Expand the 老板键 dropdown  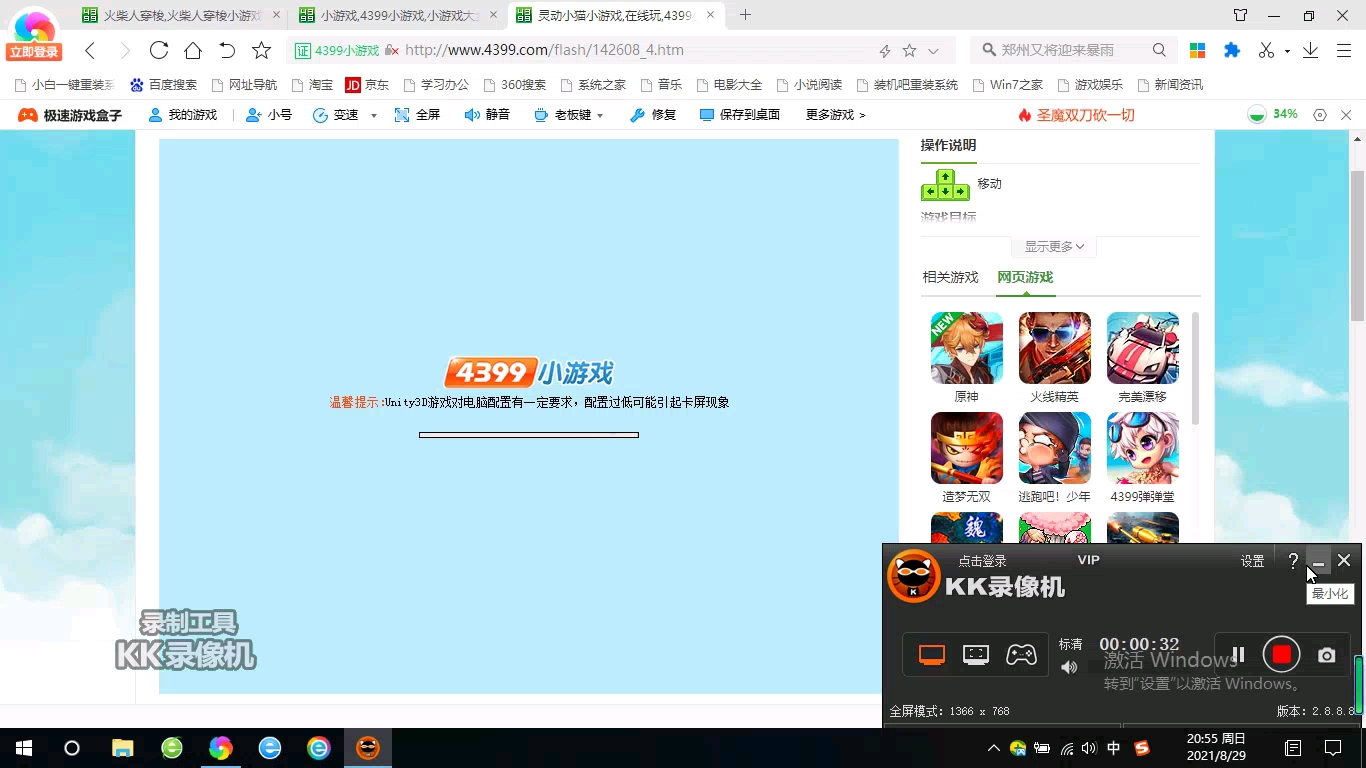(600, 116)
